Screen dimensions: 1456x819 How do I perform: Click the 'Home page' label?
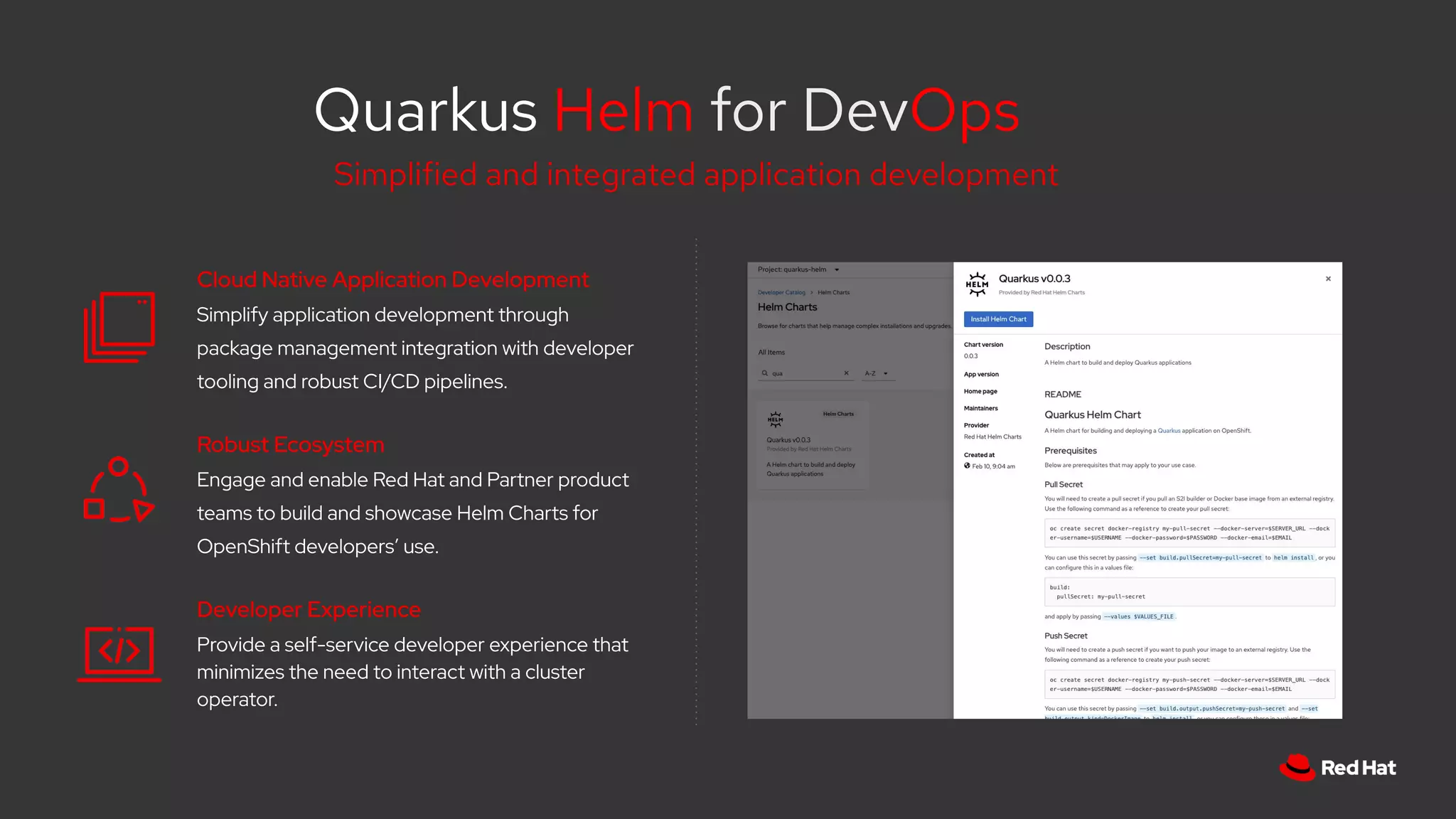[x=980, y=392]
